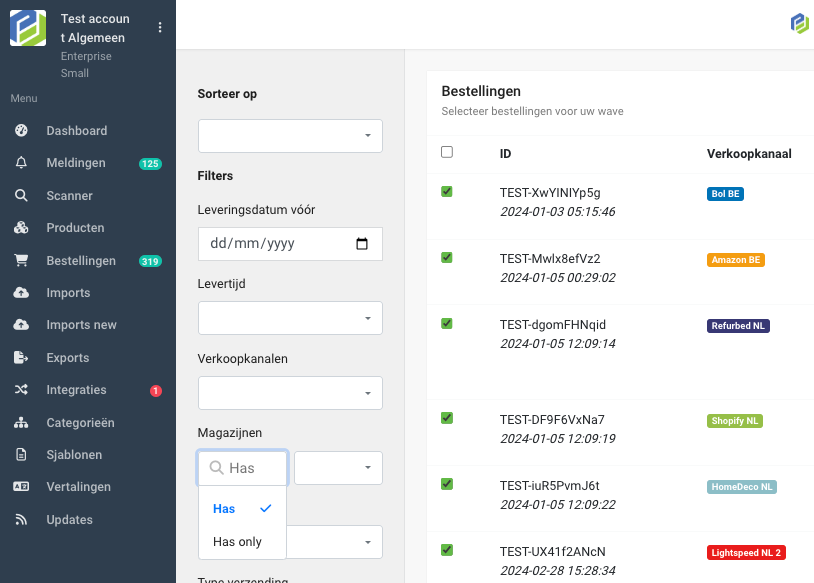Screen dimensions: 814x583
Task: Click the Dashboard gauge icon in sidebar
Action: [x=21, y=131]
